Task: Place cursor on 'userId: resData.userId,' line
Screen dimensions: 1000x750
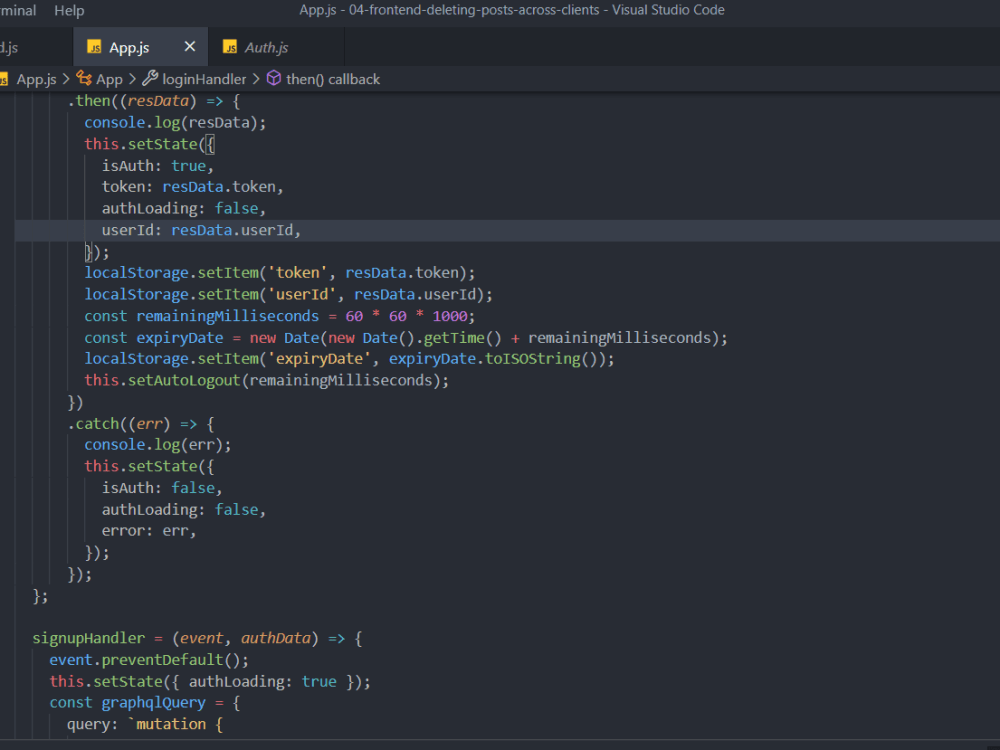Action: pyautogui.click(x=201, y=230)
